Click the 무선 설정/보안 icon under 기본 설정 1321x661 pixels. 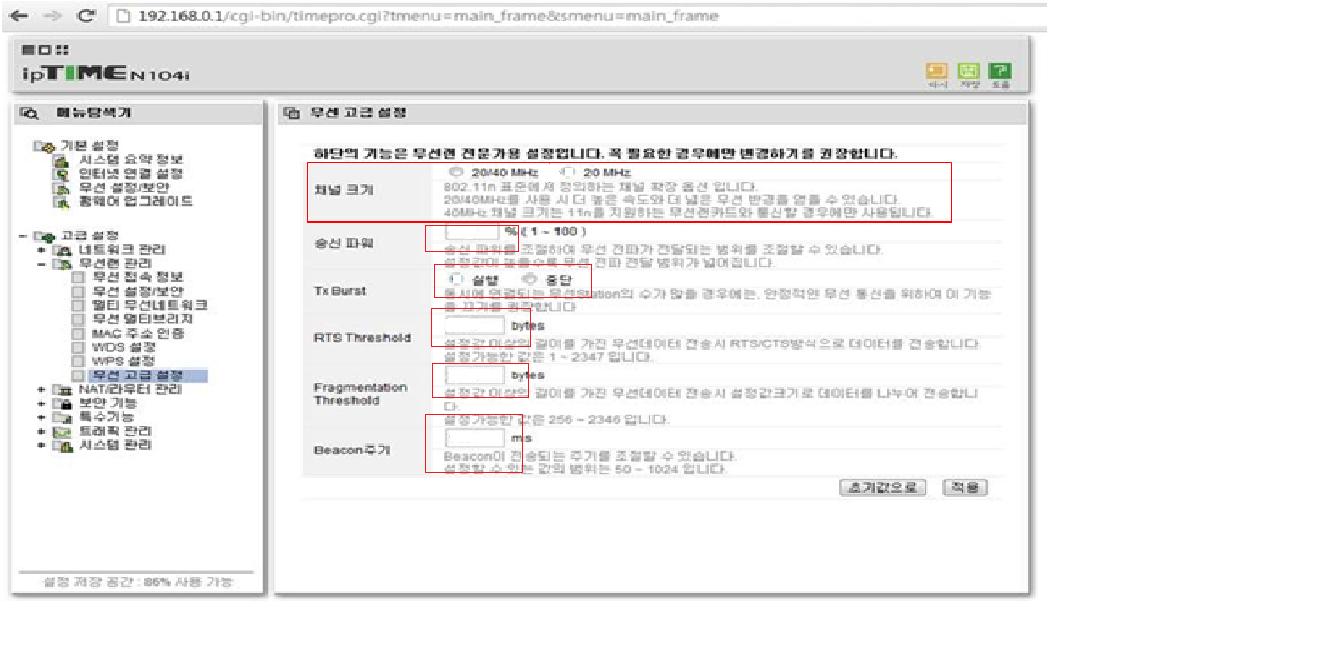[59, 187]
